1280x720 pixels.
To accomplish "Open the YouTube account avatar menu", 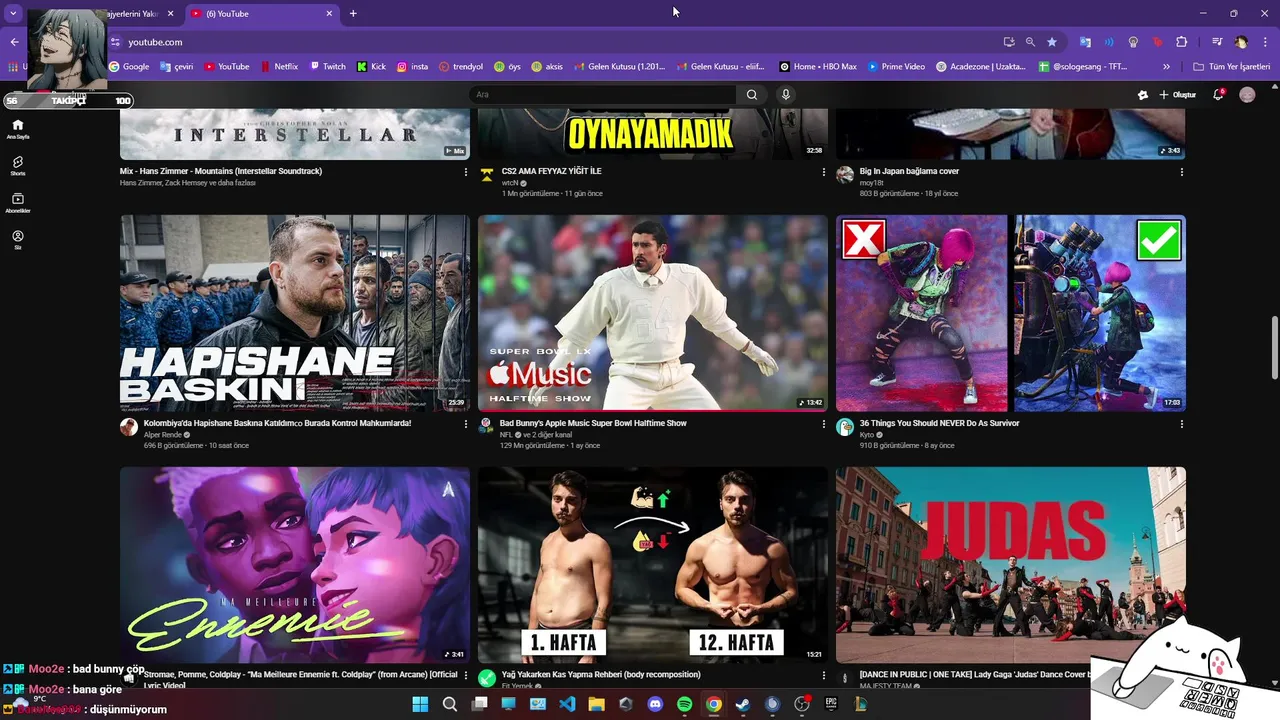I will 1247,95.
